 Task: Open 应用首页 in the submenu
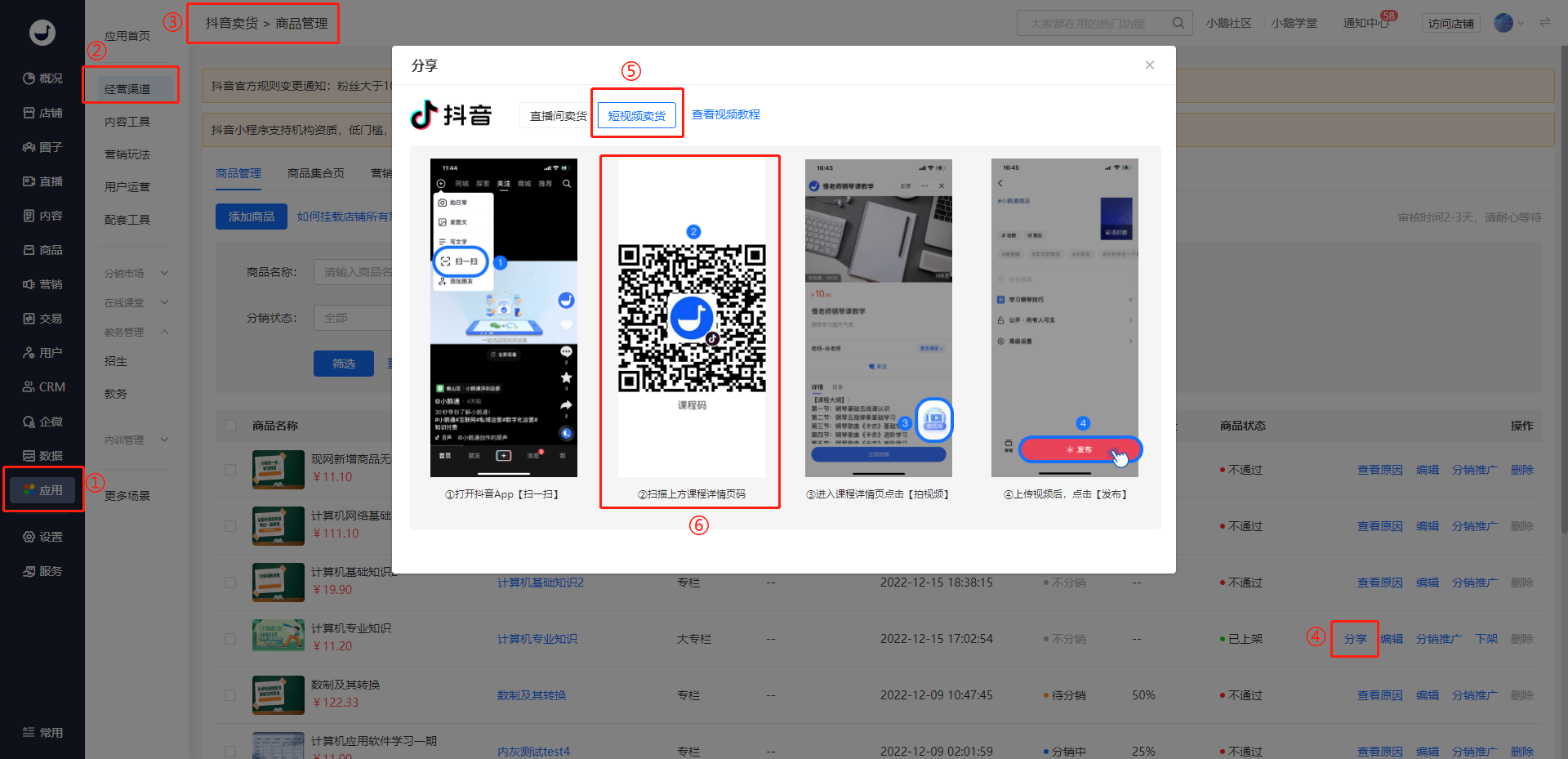tap(127, 36)
